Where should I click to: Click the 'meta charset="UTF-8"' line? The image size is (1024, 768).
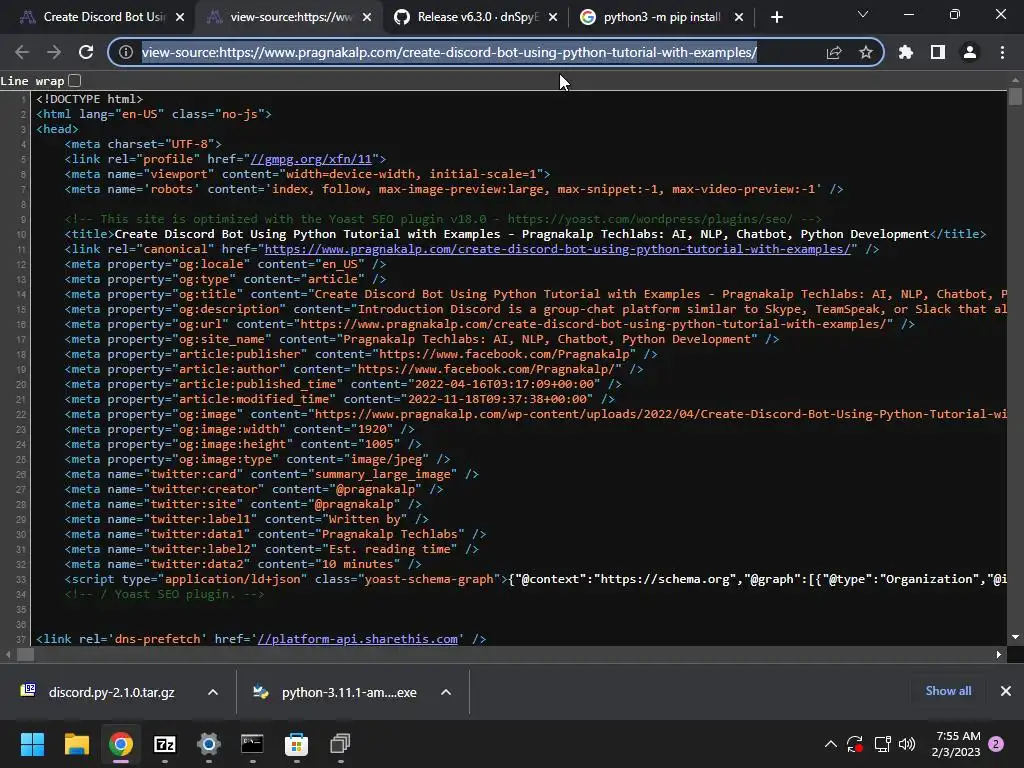(143, 144)
